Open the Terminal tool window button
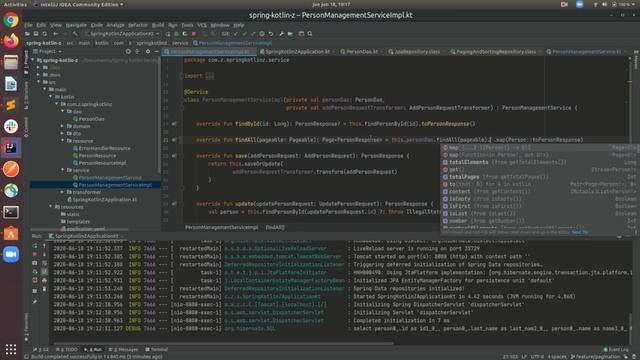 click(156, 349)
